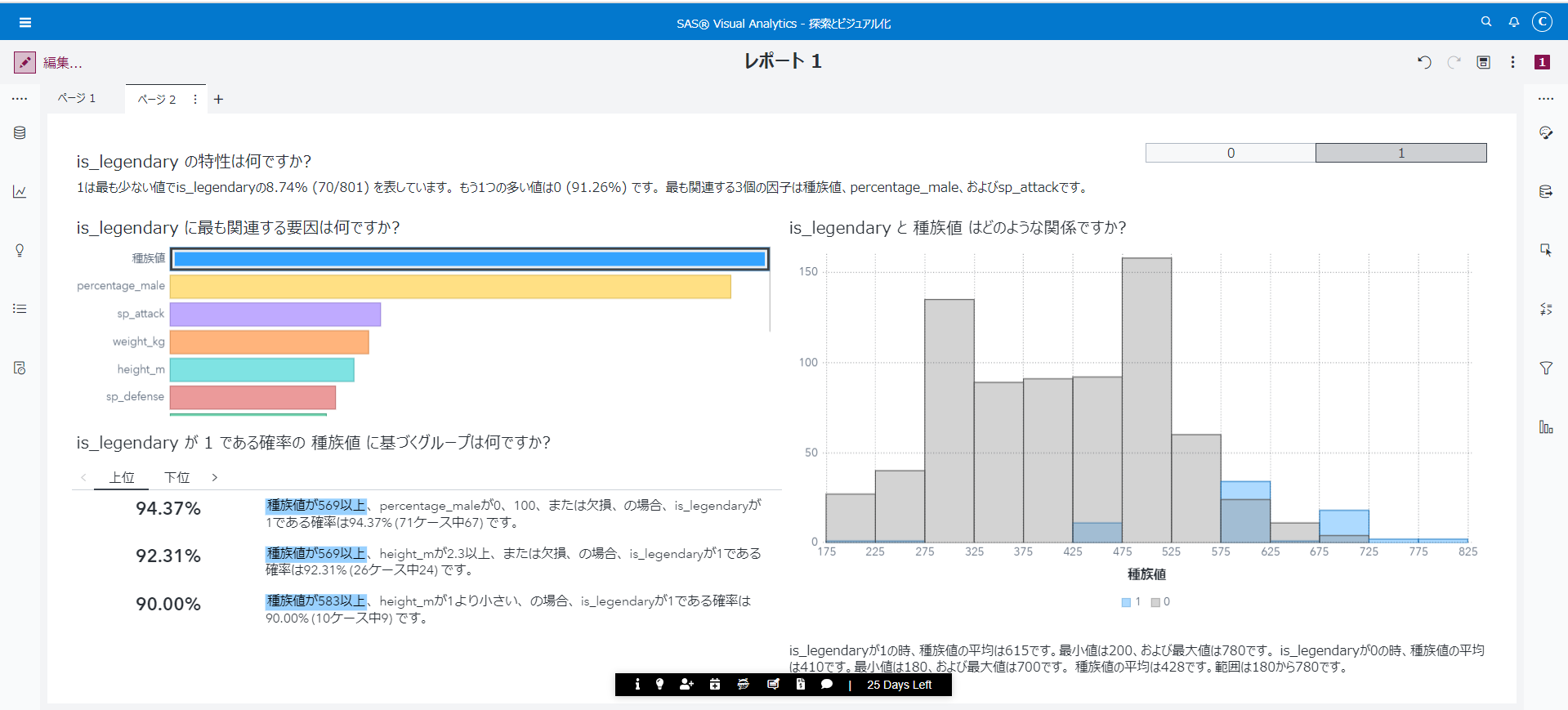Select the ページ 2 tab
This screenshot has height=710, width=1568.
156,100
